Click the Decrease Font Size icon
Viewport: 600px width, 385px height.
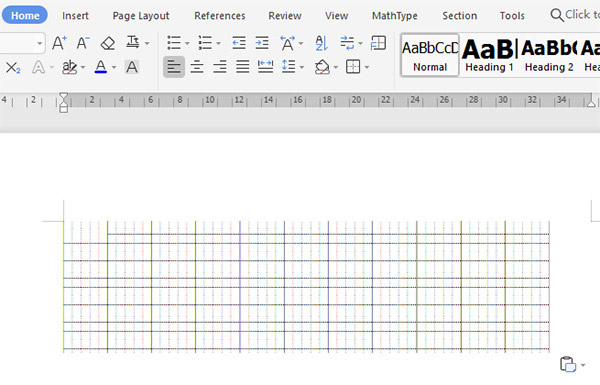[83, 43]
